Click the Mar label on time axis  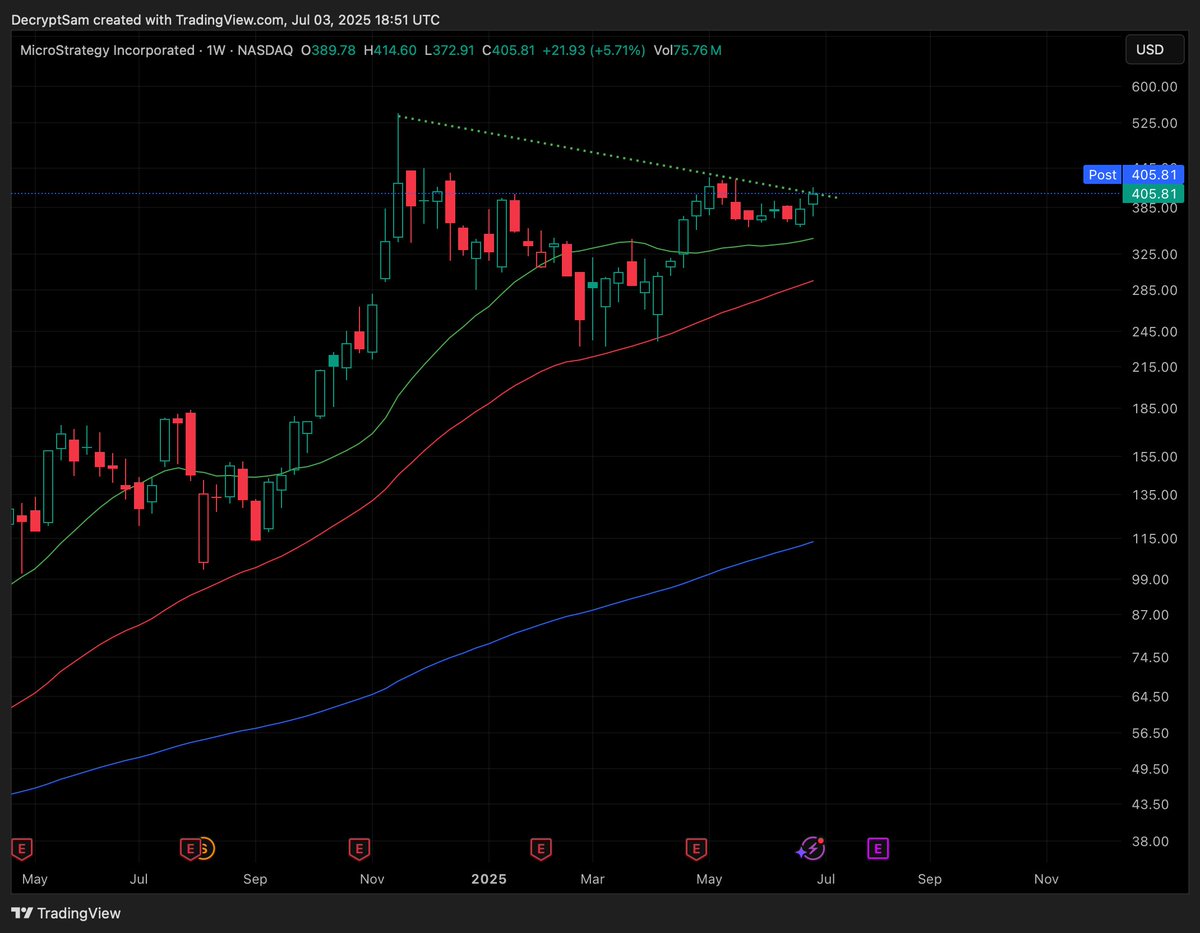[593, 879]
